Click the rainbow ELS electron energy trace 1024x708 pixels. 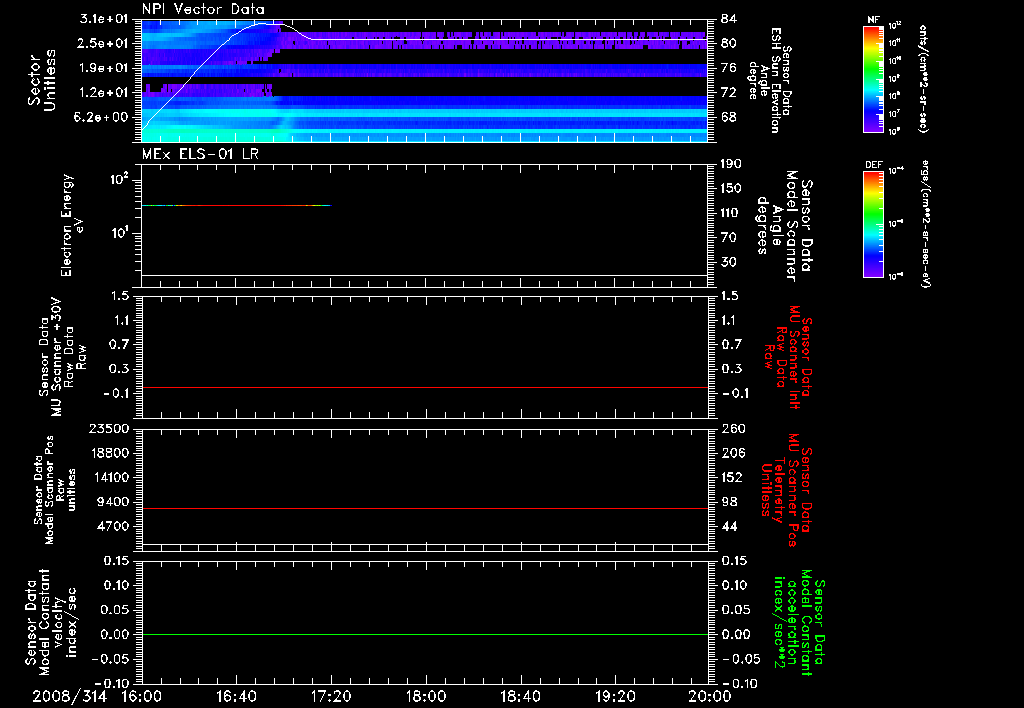[236, 206]
